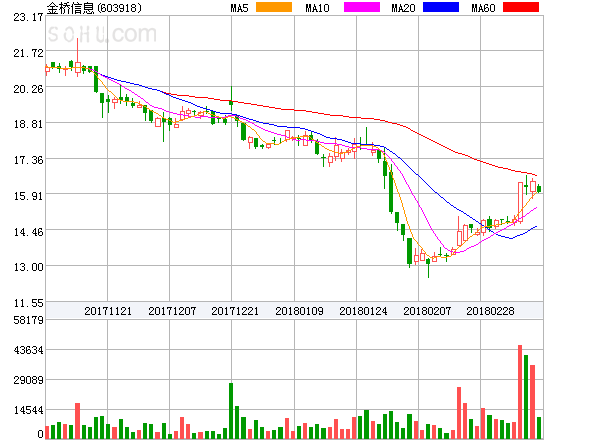
Task: Click the date label 20171221
Action: click(235, 311)
